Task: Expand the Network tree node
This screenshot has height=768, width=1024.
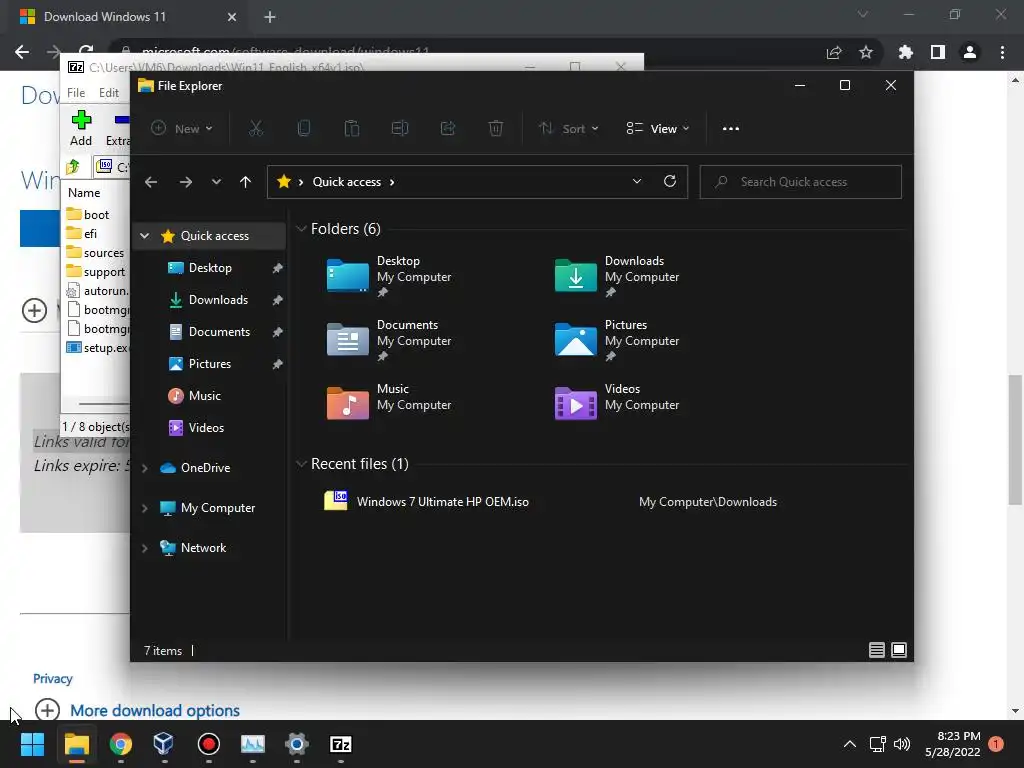Action: point(145,548)
